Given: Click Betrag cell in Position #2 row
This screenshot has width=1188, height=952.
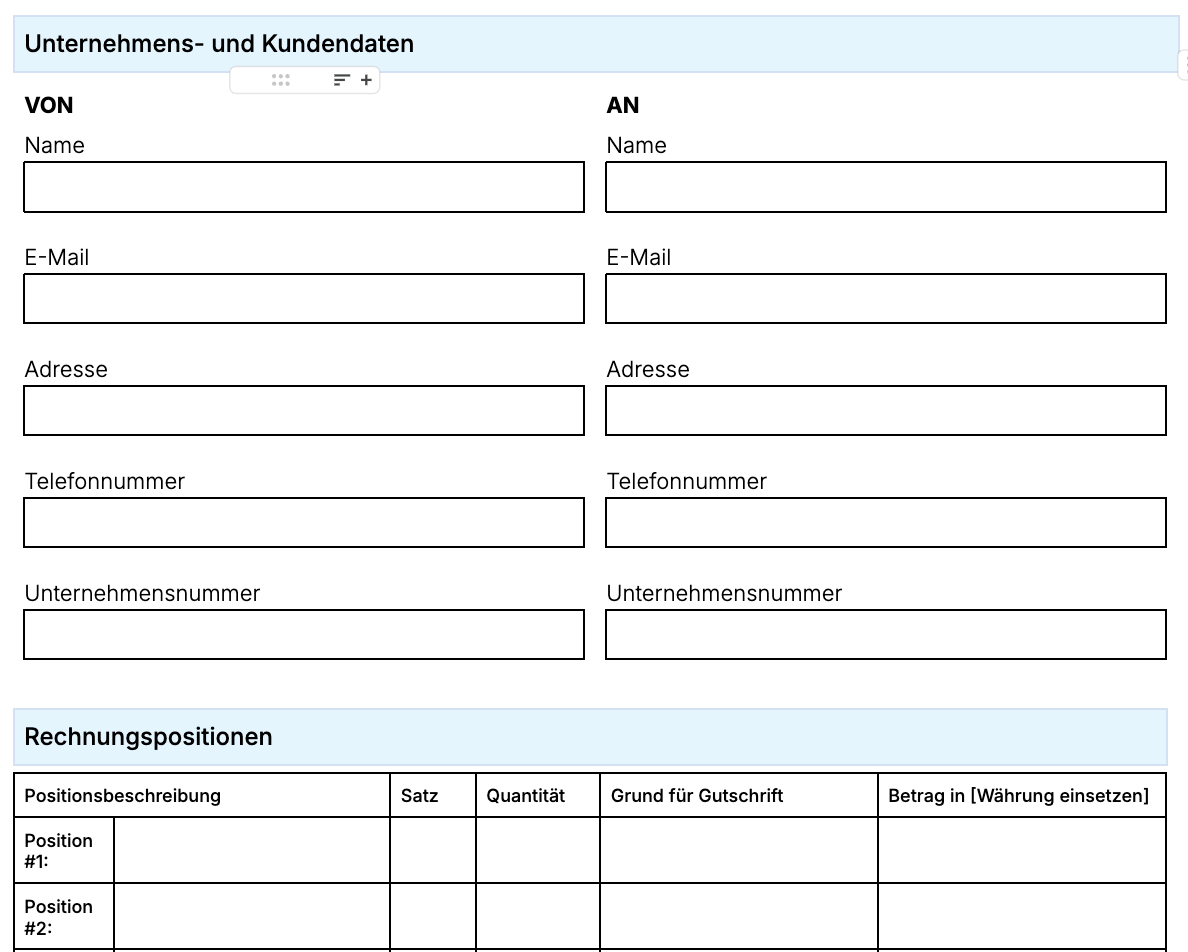Looking at the screenshot, I should tap(1022, 917).
